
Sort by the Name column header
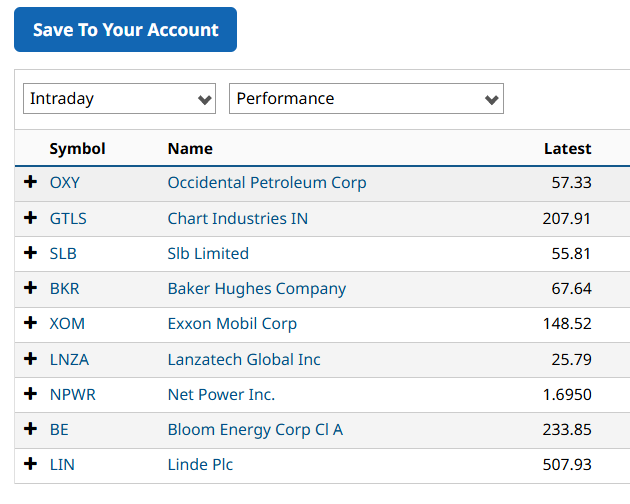(190, 148)
